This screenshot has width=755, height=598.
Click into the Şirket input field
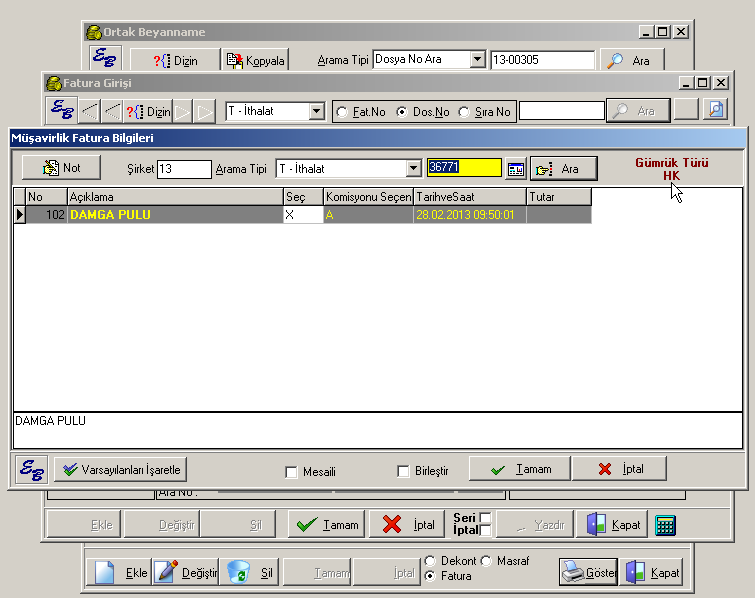(x=184, y=169)
